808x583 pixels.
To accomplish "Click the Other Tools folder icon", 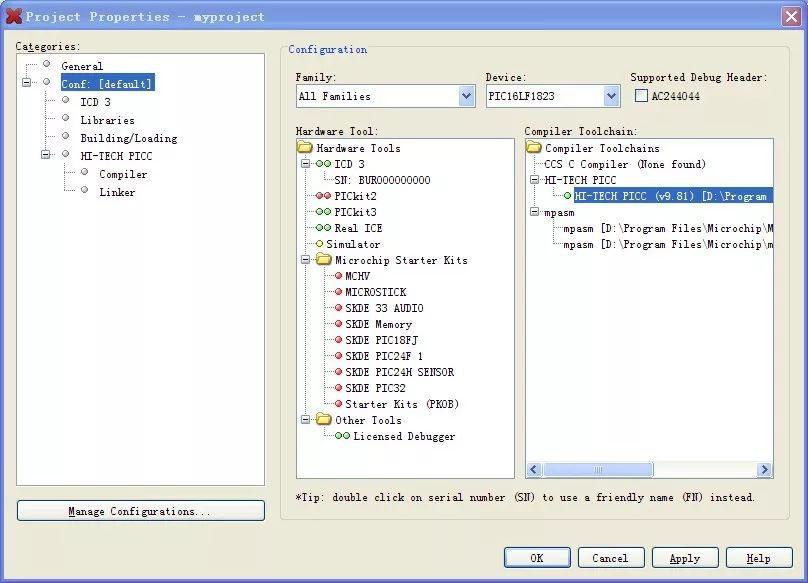I will [x=324, y=419].
